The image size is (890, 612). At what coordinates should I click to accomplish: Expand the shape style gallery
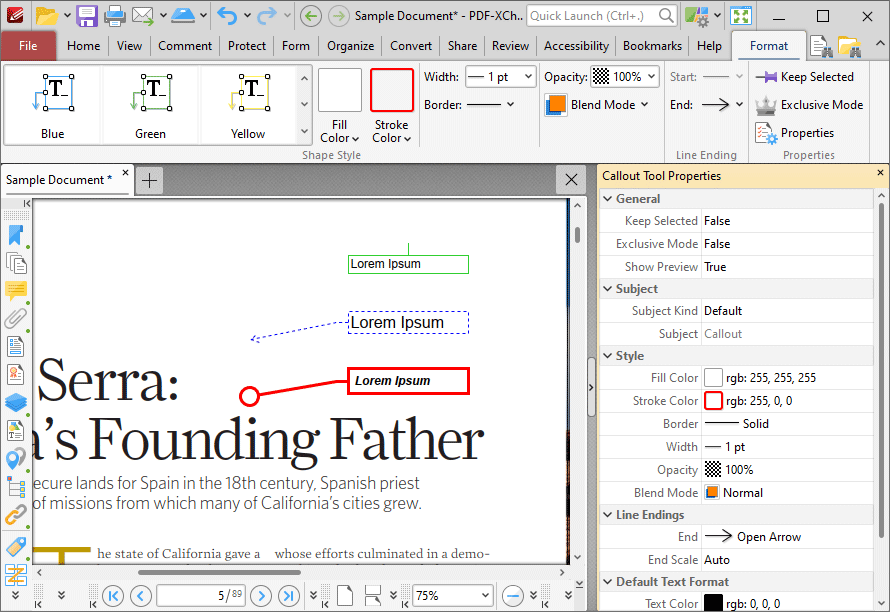point(304,132)
